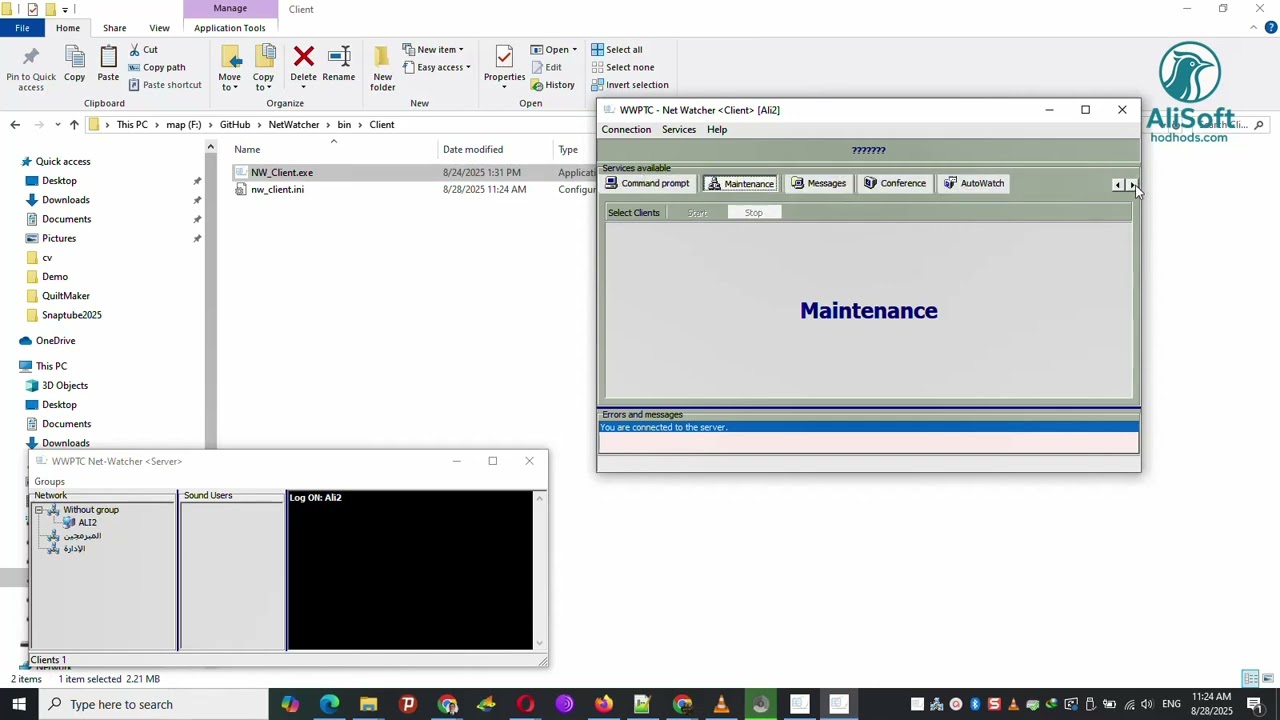1280x720 pixels.
Task: Select the NW_Client.exe file
Action: pyautogui.click(x=282, y=172)
